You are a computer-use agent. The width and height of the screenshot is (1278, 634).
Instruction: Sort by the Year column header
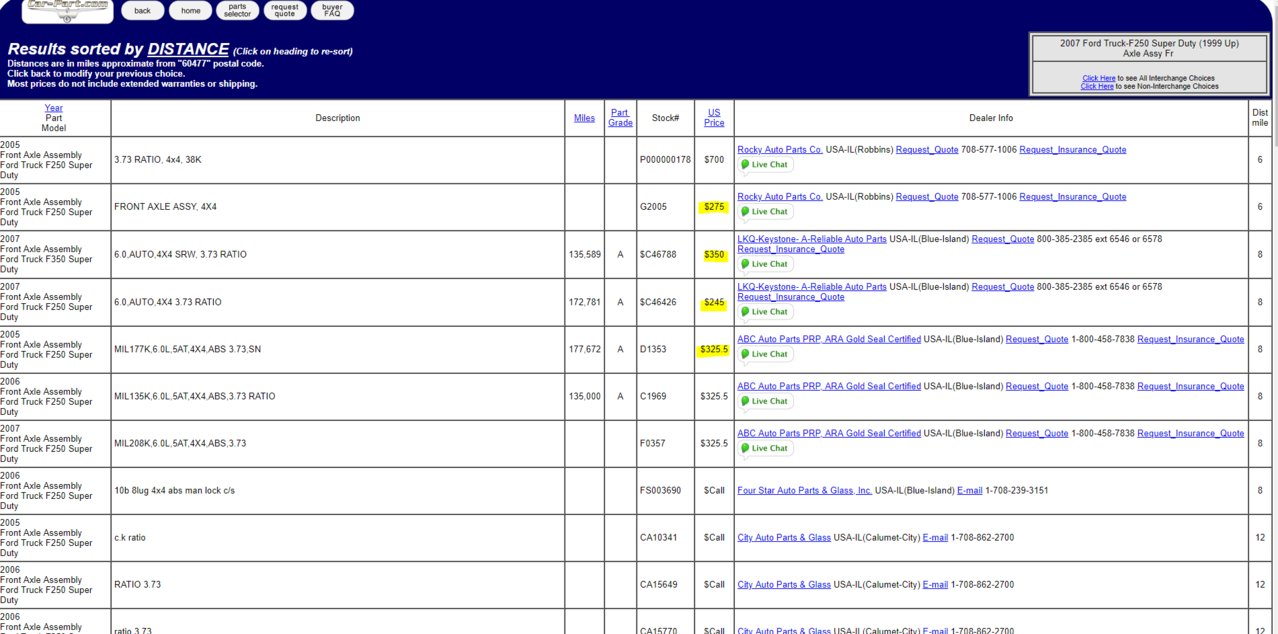54,108
